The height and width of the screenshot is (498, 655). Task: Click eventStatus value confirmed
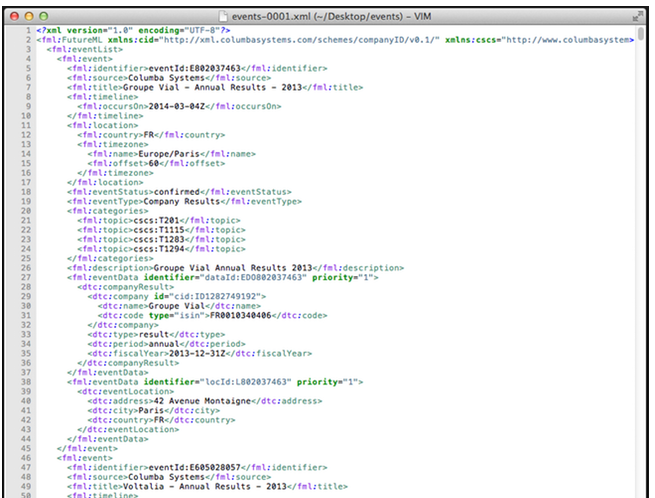point(177,192)
